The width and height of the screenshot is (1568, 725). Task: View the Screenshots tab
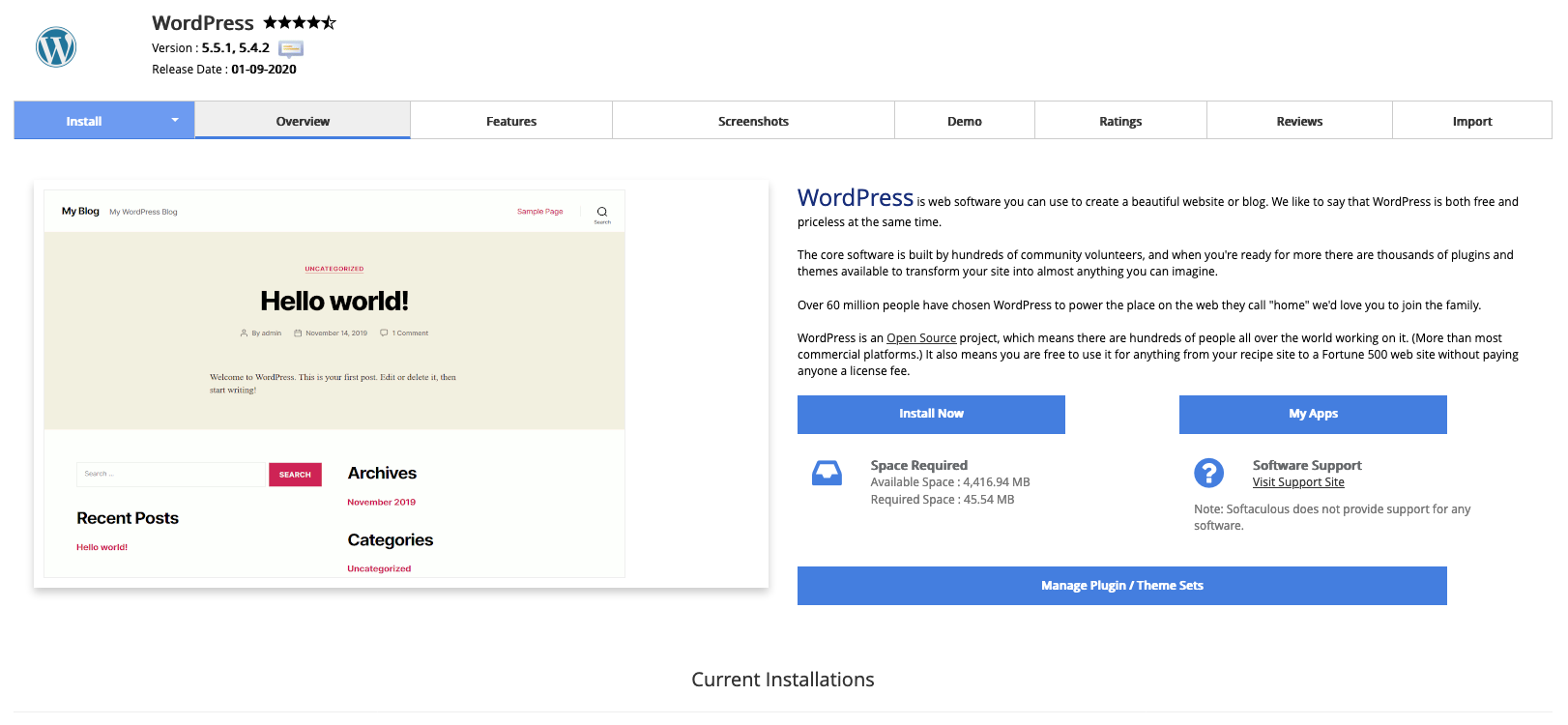tap(753, 121)
